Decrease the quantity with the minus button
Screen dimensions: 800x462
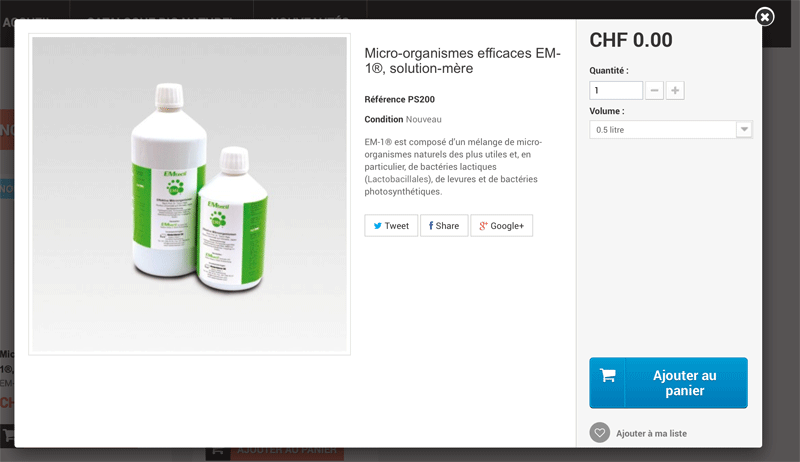pyautogui.click(x=654, y=90)
